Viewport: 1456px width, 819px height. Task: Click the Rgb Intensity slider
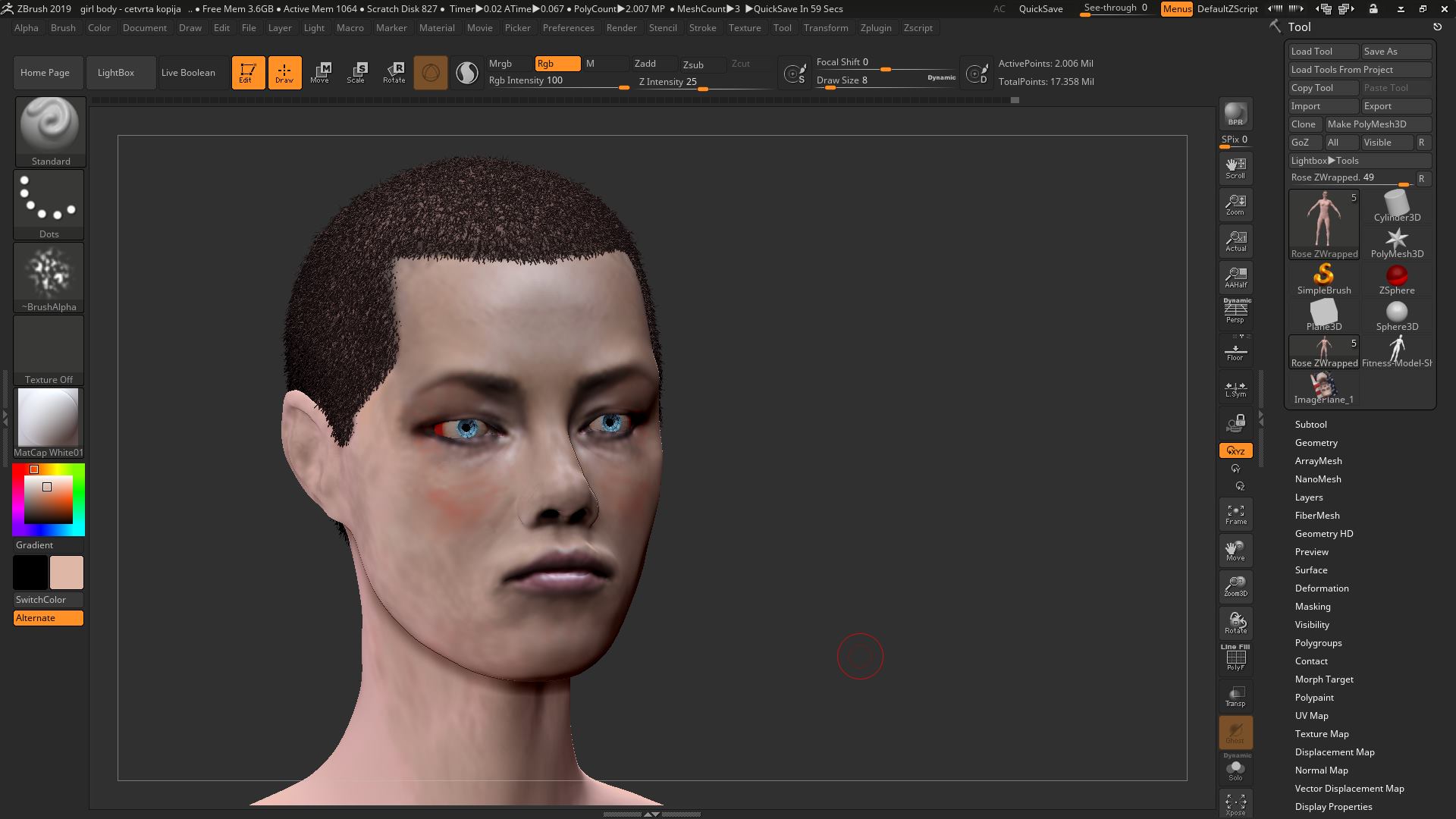558,81
